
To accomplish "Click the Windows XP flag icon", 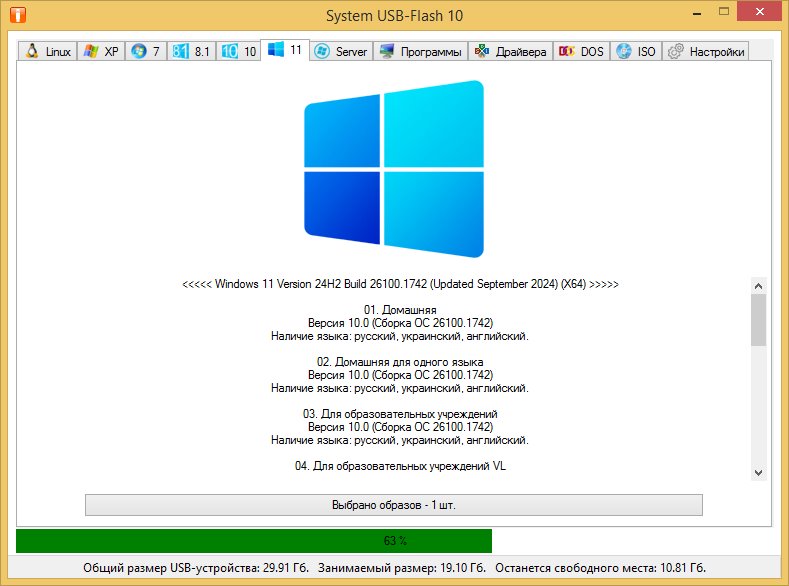I will 91,52.
